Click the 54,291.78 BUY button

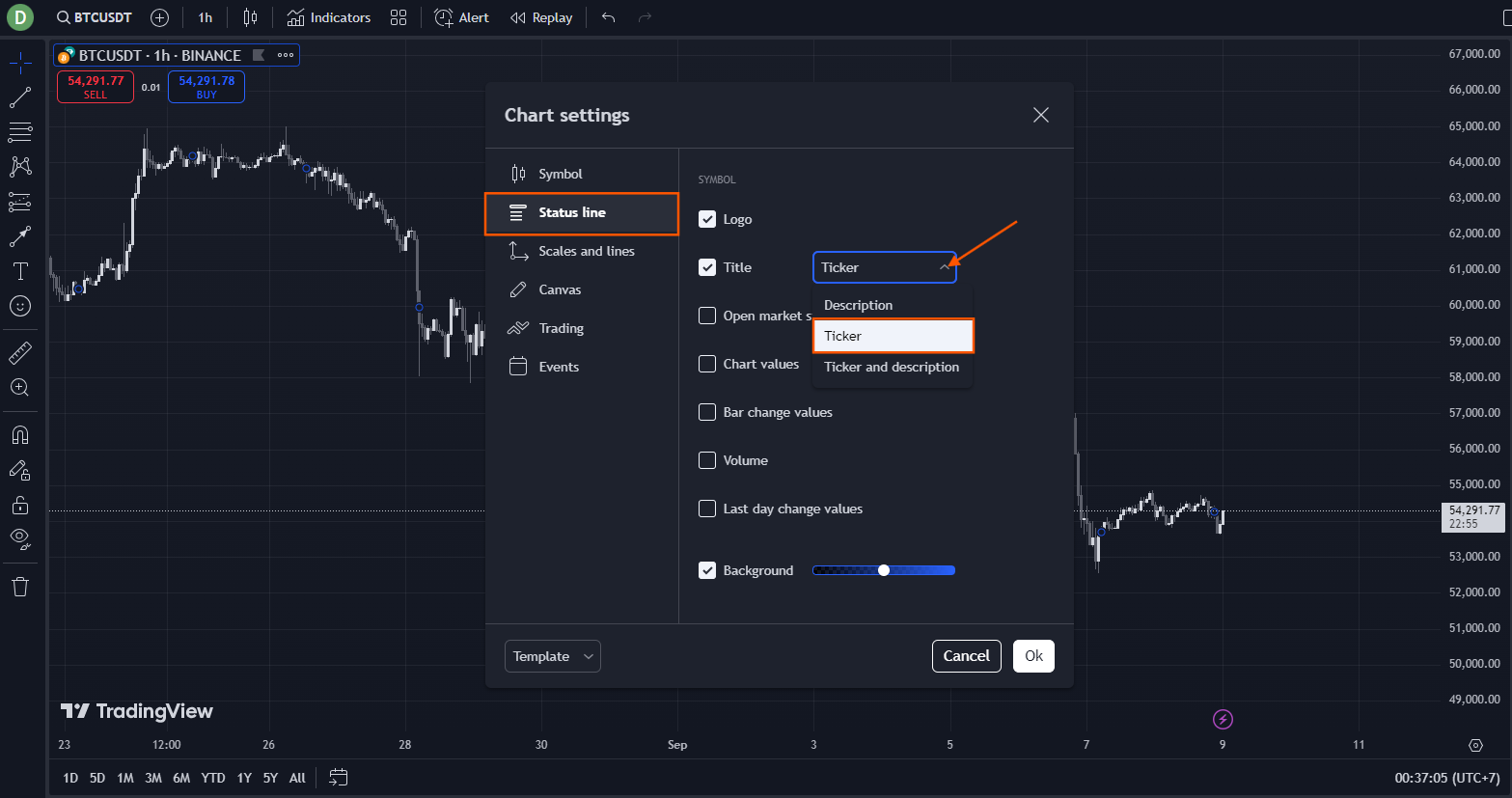[x=206, y=87]
